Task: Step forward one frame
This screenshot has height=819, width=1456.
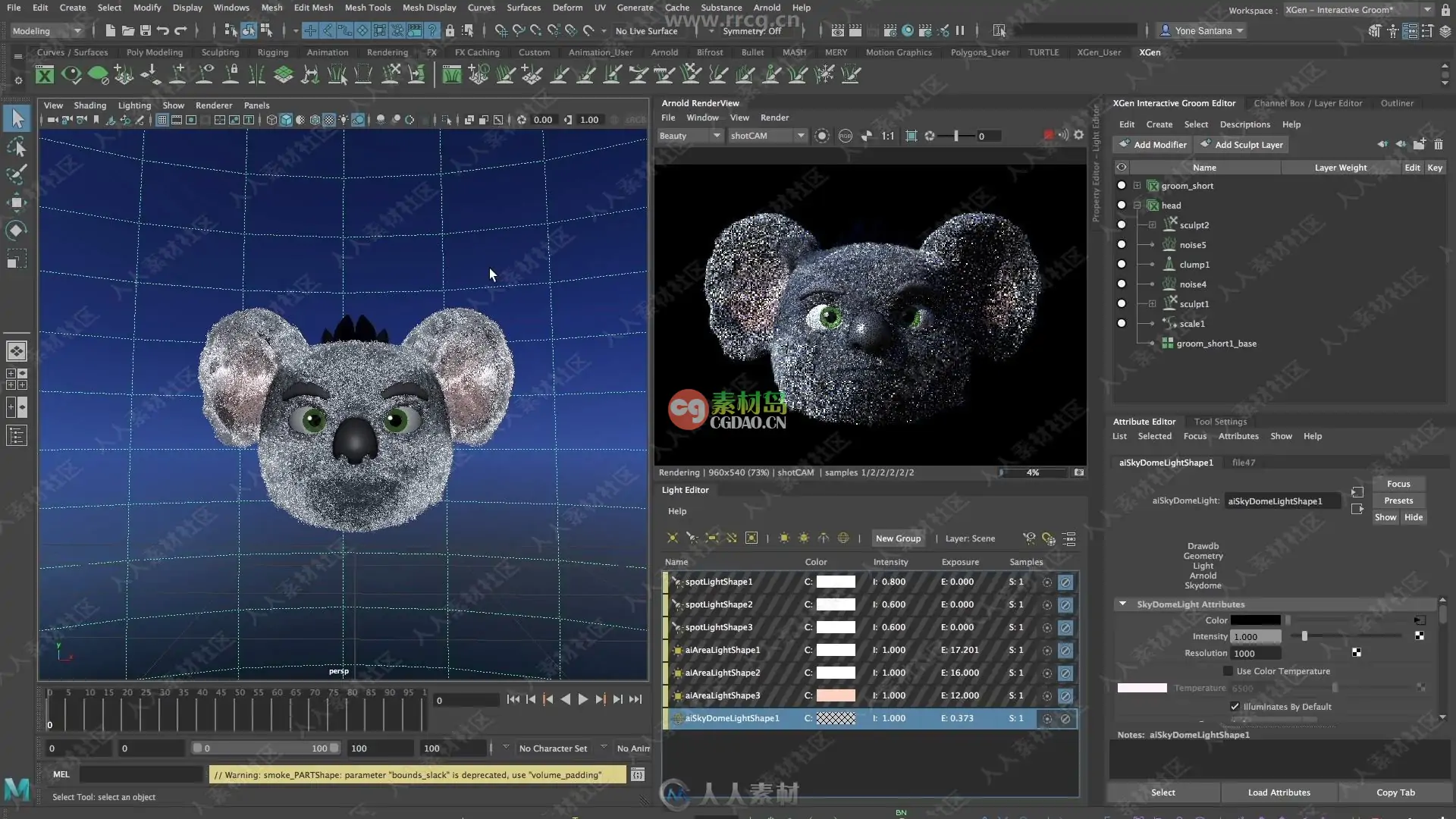Action: click(617, 699)
